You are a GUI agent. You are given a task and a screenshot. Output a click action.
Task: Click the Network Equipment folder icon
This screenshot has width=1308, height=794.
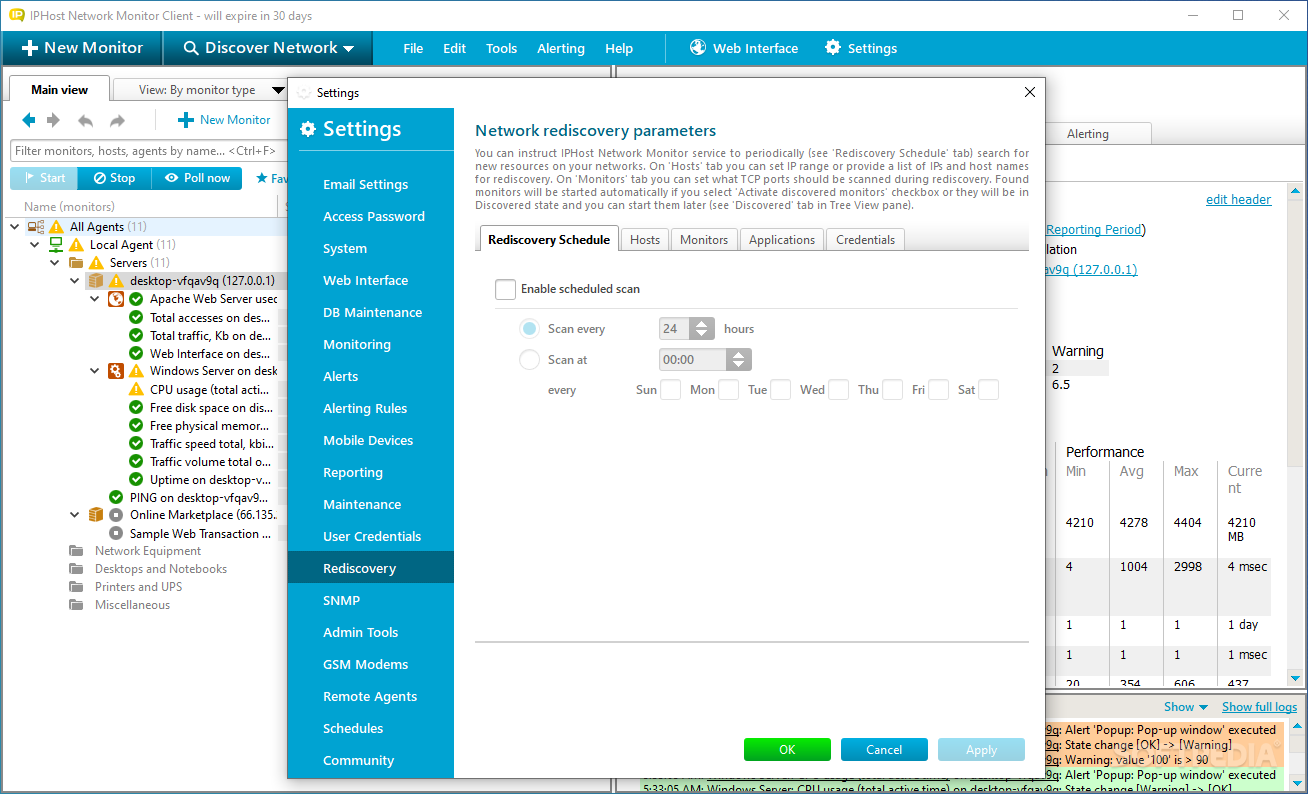76,551
